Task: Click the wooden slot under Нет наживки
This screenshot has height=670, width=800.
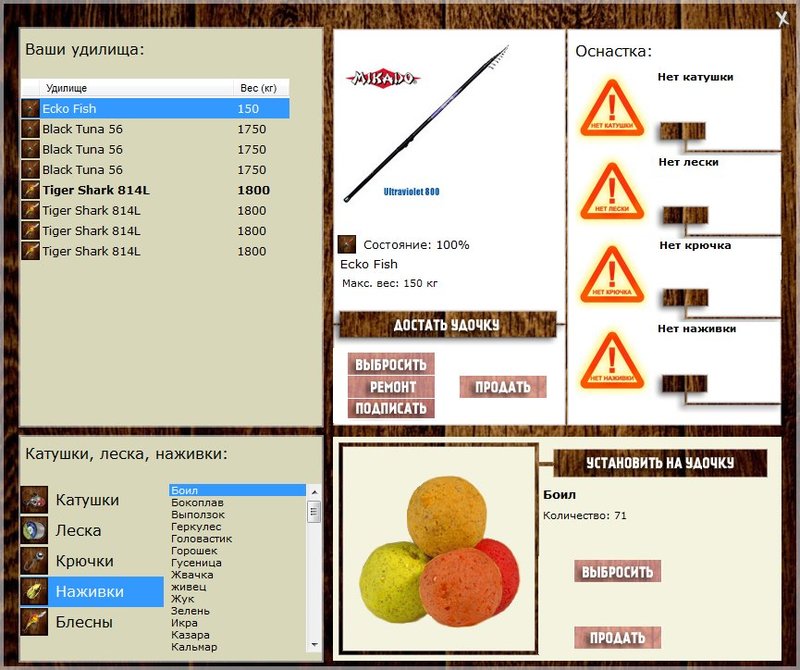Action: tap(685, 384)
